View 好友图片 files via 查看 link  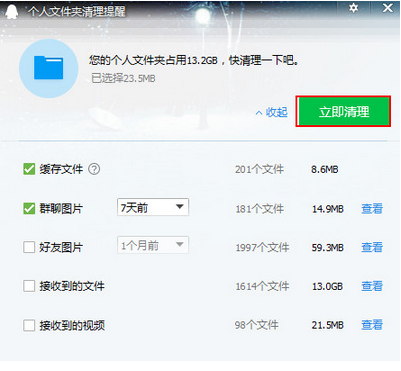click(372, 247)
